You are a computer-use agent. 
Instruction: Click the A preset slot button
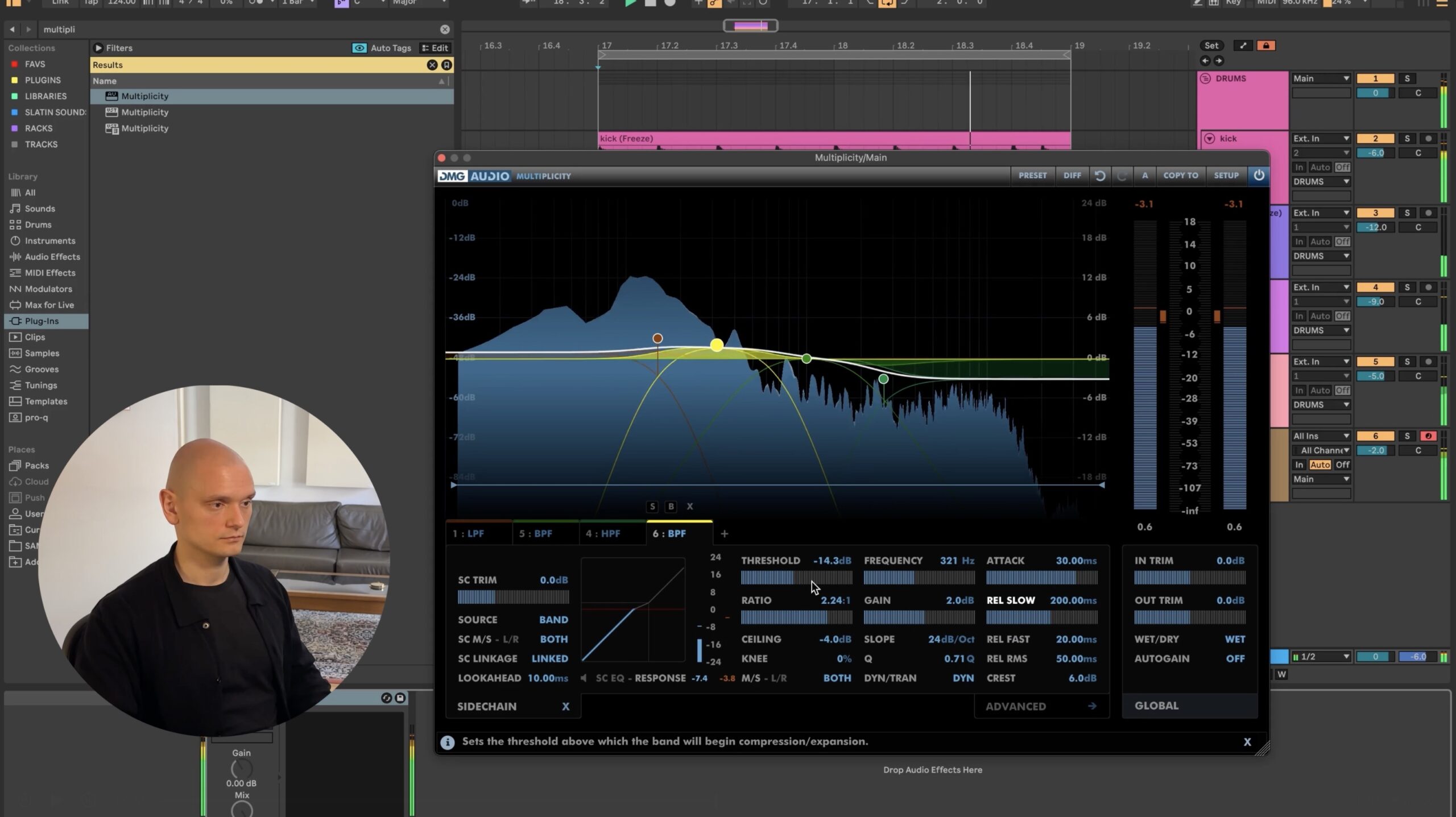[1145, 176]
